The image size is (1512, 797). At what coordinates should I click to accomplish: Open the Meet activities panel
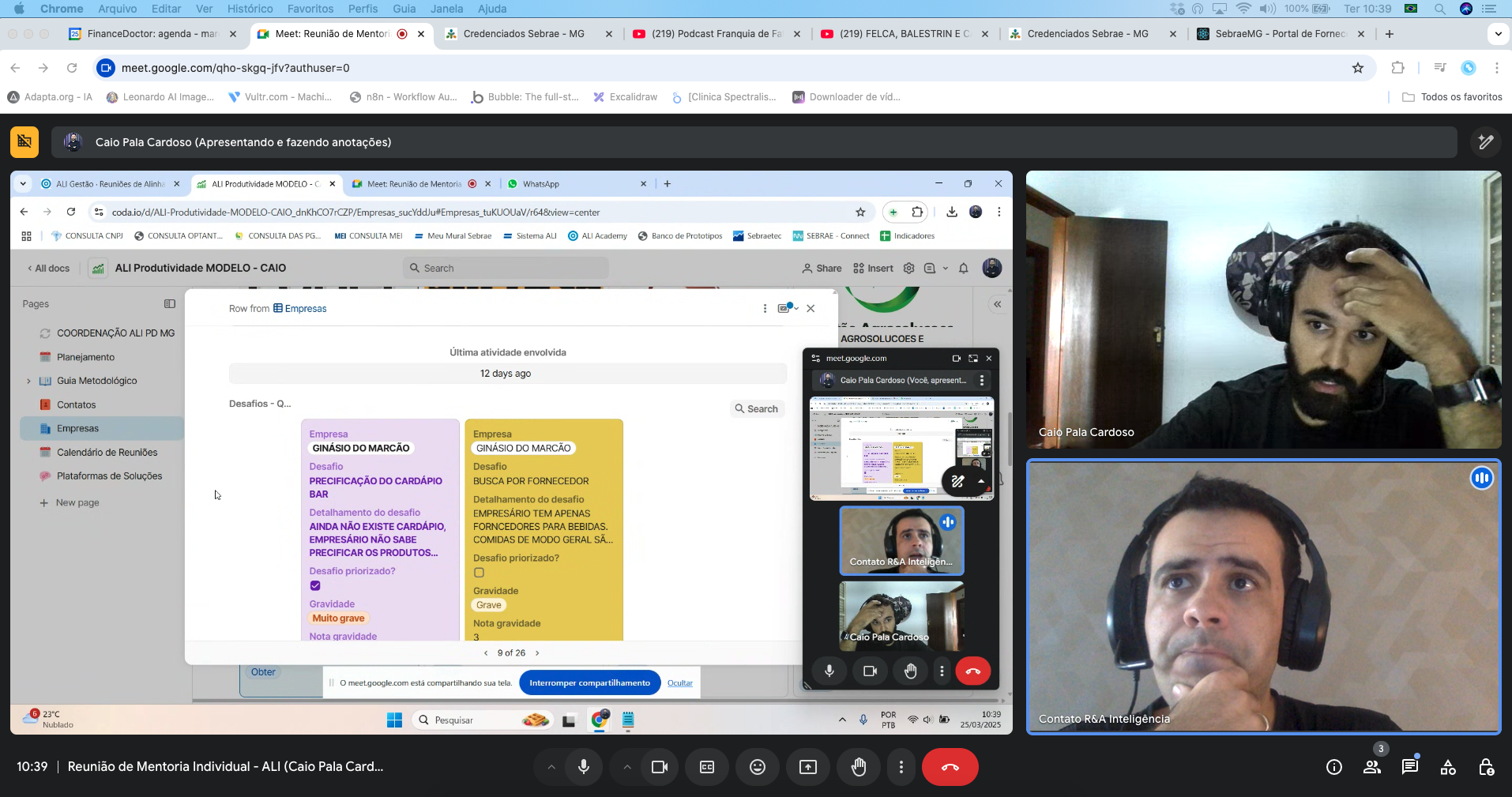tap(1448, 767)
